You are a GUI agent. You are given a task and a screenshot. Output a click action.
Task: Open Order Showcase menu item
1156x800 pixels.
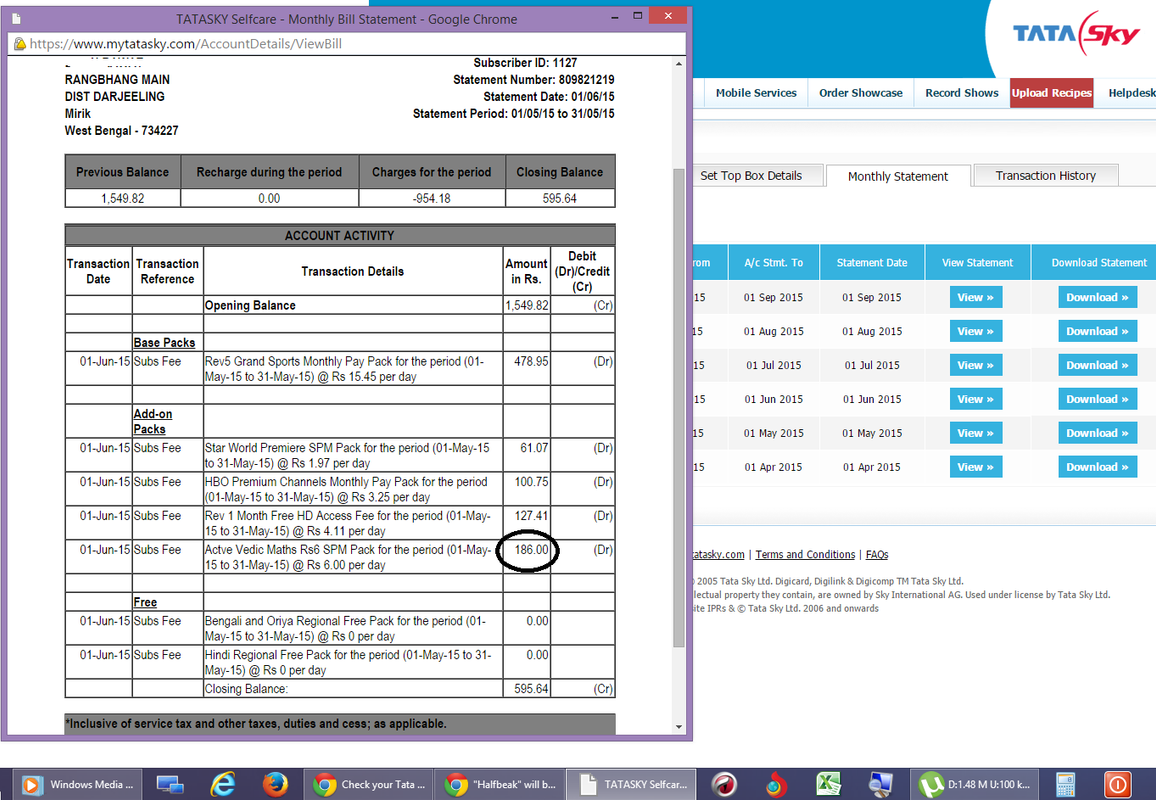(860, 93)
